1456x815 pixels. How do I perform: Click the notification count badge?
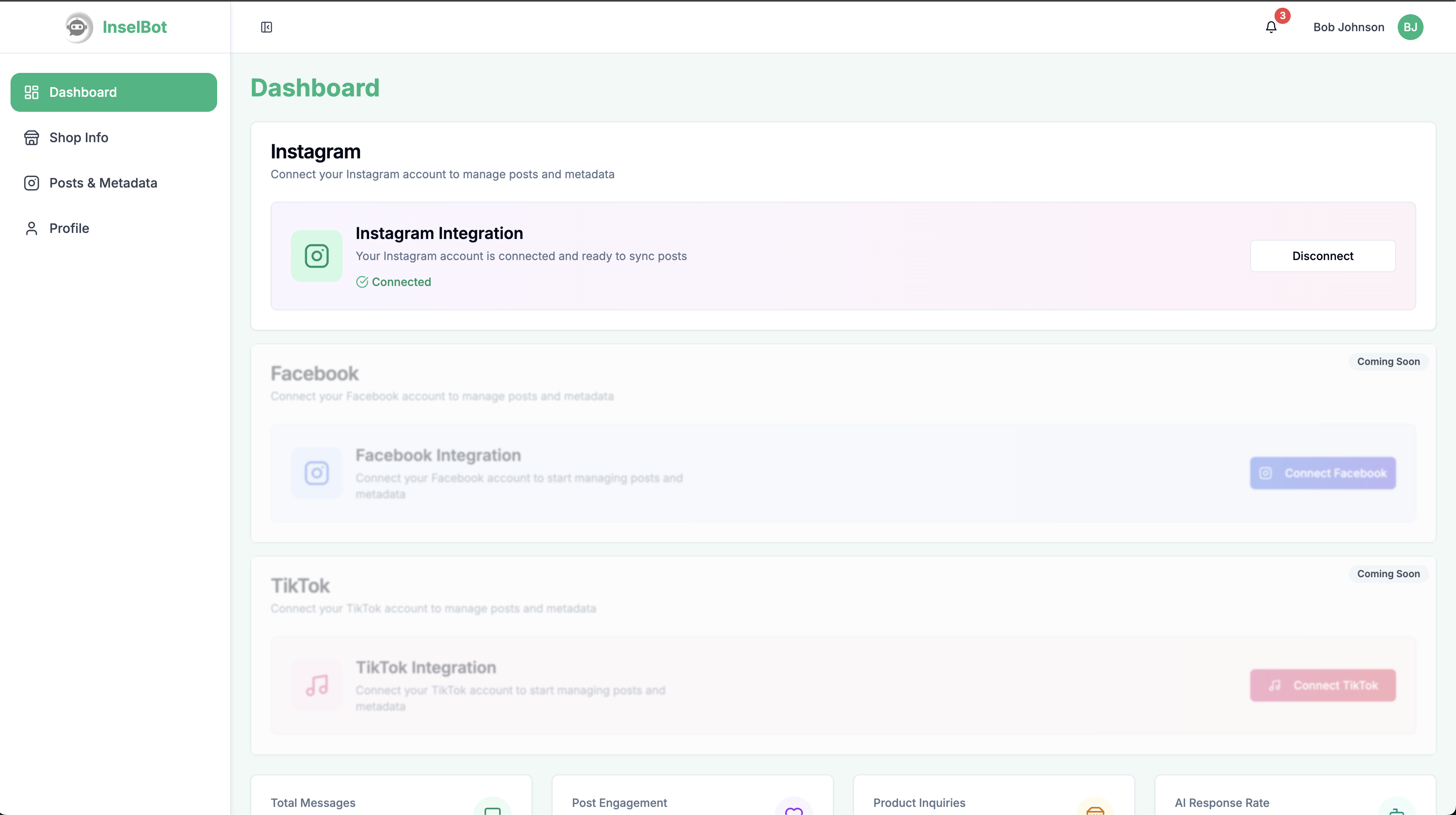tap(1281, 16)
